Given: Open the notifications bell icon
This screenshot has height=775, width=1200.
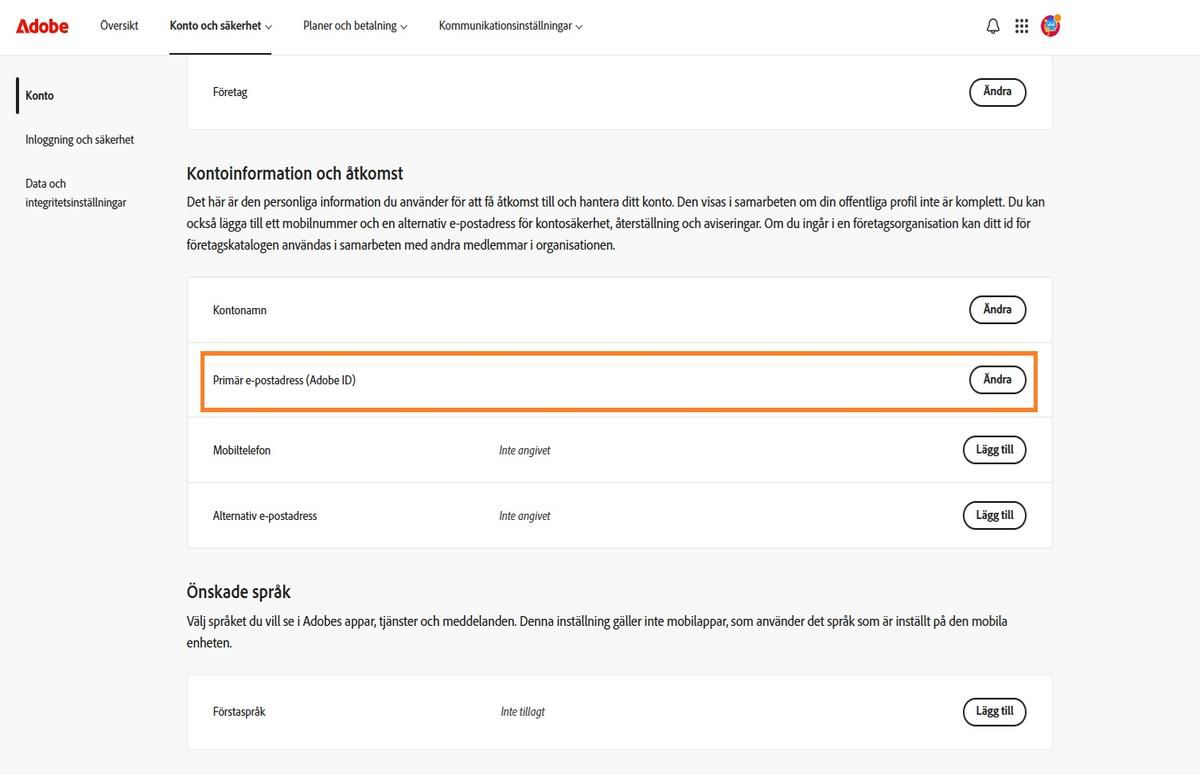Looking at the screenshot, I should click(993, 26).
